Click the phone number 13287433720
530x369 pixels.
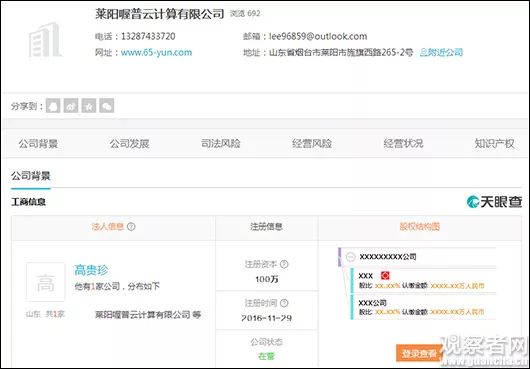pos(148,36)
